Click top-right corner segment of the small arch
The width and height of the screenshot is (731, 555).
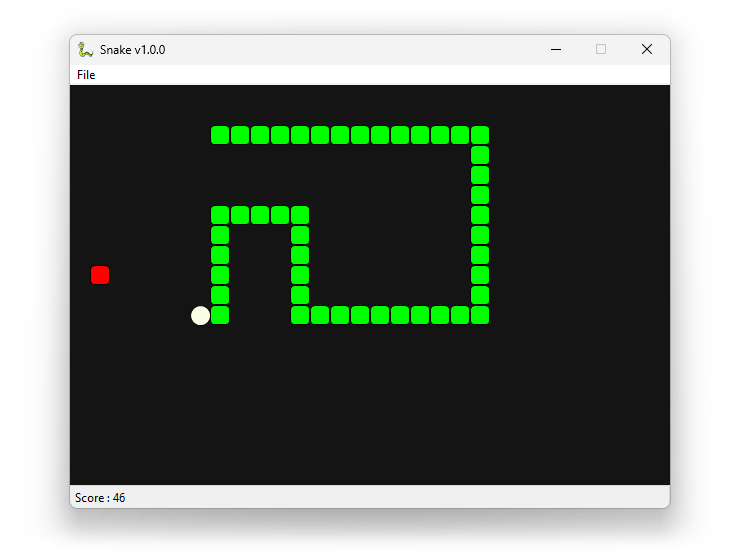300,215
